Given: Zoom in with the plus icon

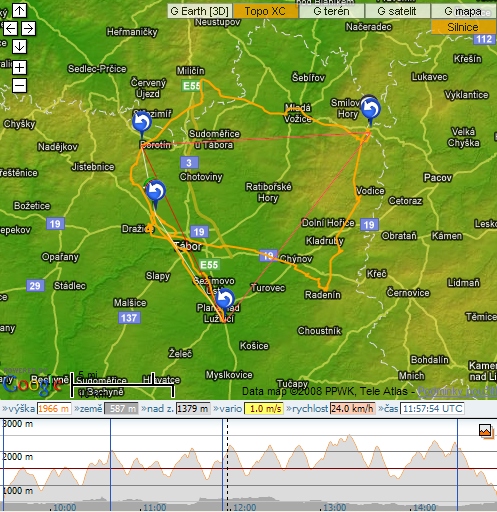Looking at the screenshot, I should click(19, 68).
